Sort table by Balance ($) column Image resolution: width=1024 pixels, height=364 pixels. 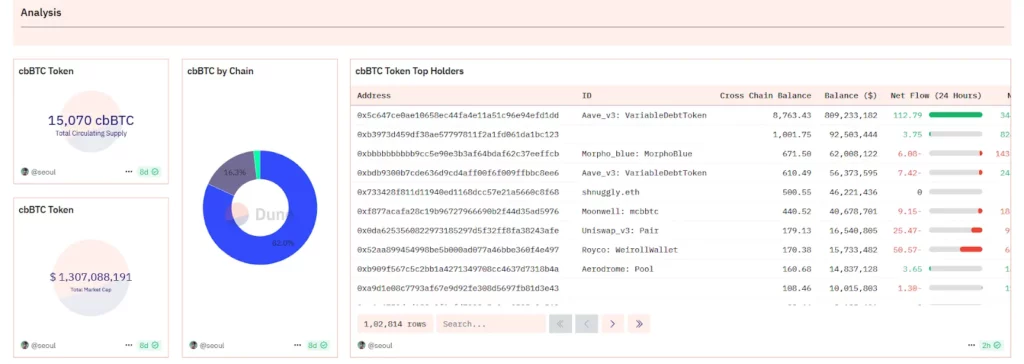pos(850,95)
